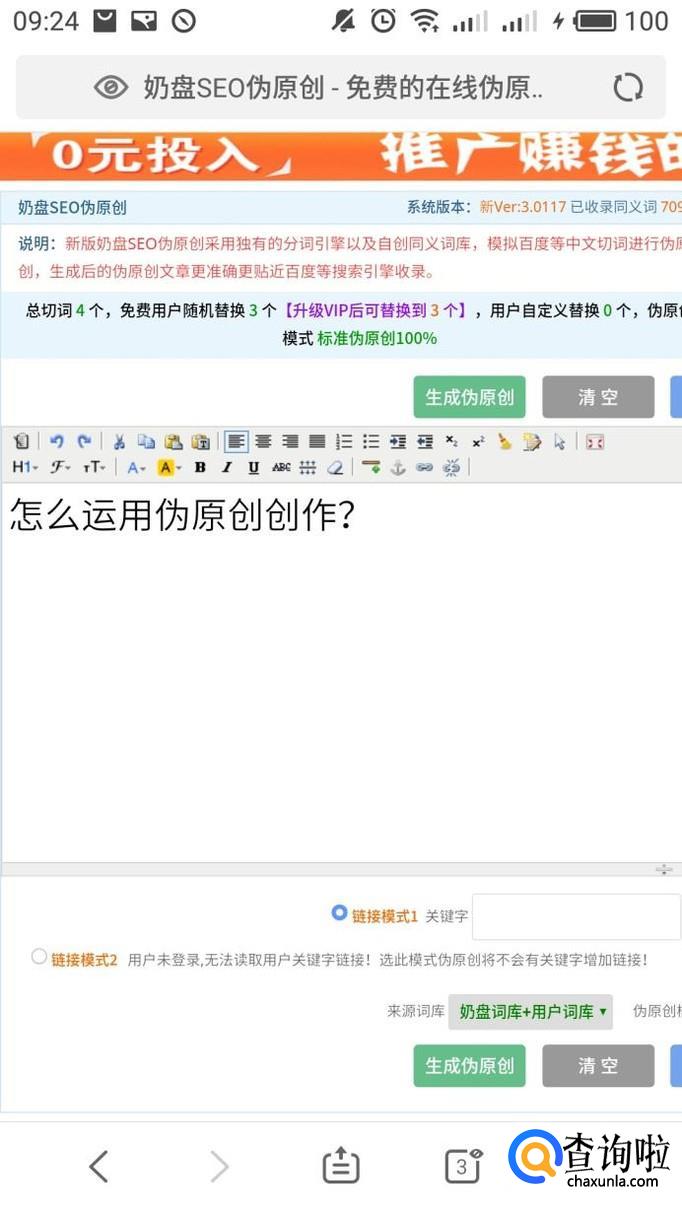Insert an anchor
The height and width of the screenshot is (1212, 682).
coord(397,467)
